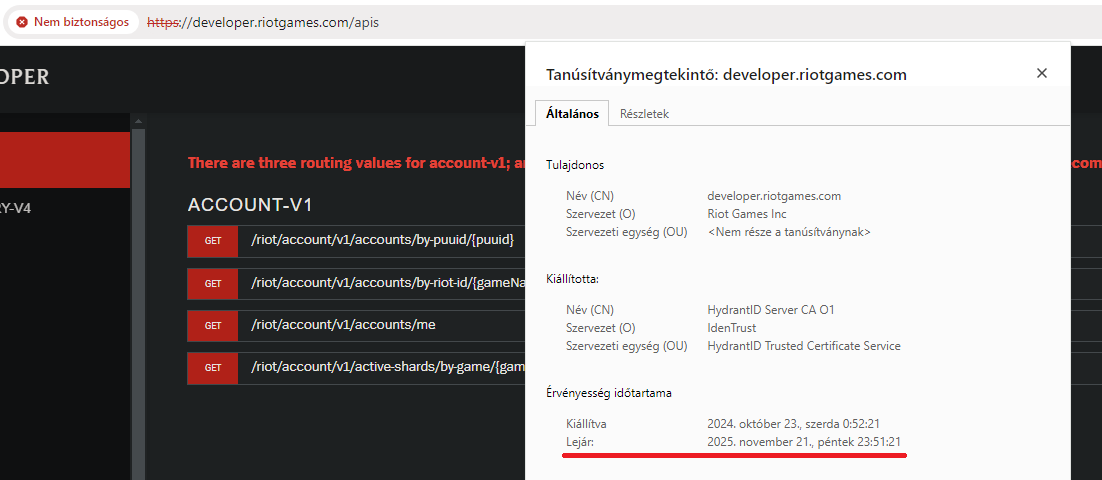Click sidebar scrollbar up arrow
Screen dimensions: 1102x480
point(138,121)
